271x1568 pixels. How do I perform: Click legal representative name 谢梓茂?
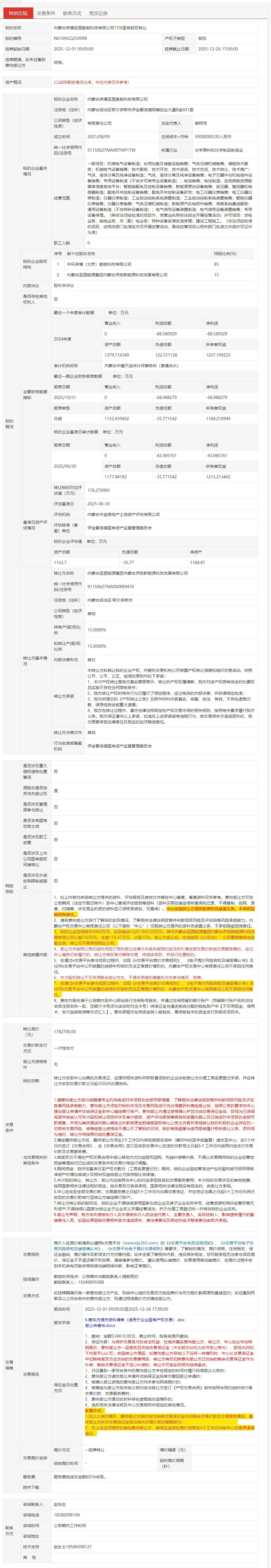coord(200,123)
